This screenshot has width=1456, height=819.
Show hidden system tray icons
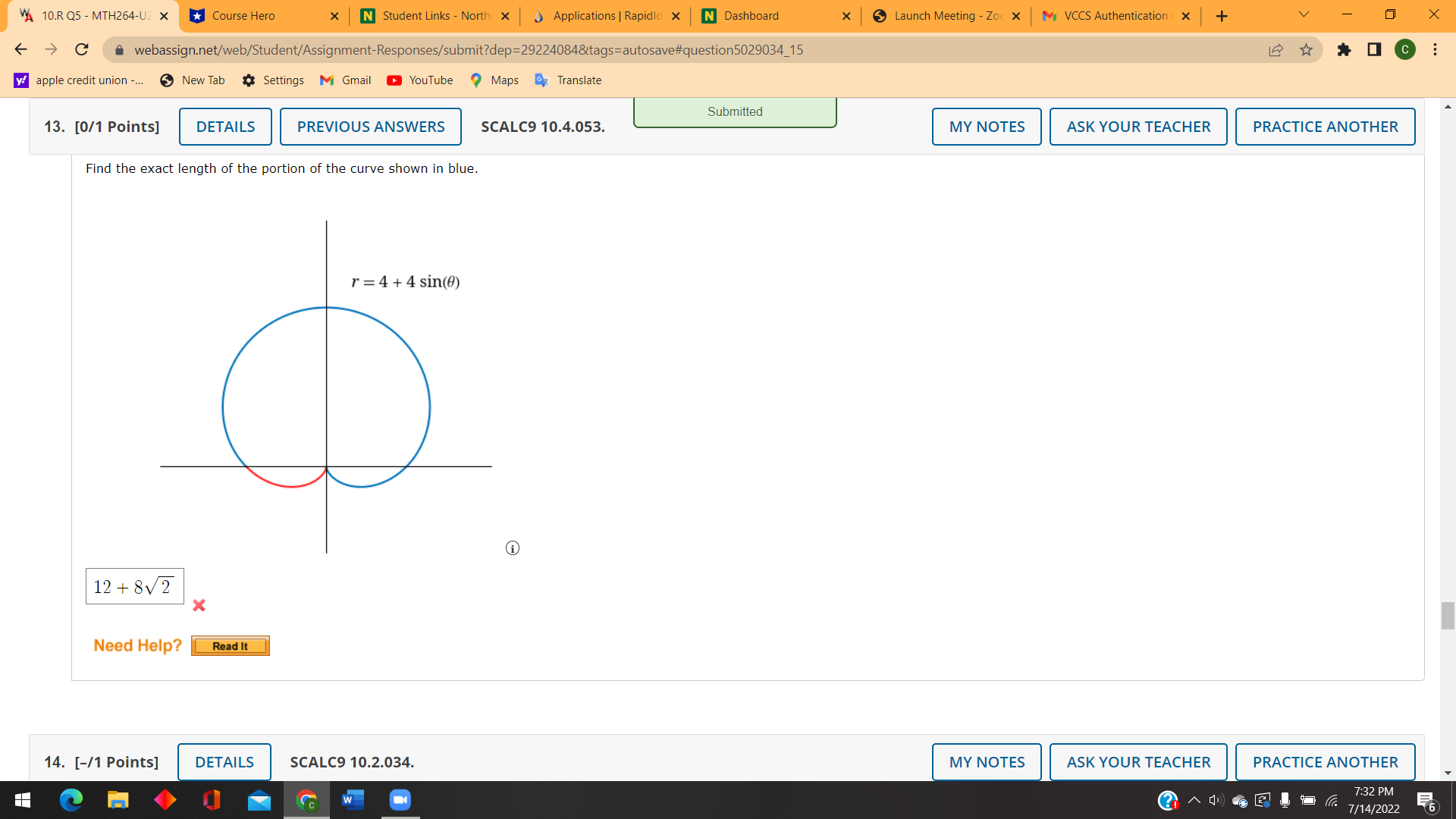1194,800
